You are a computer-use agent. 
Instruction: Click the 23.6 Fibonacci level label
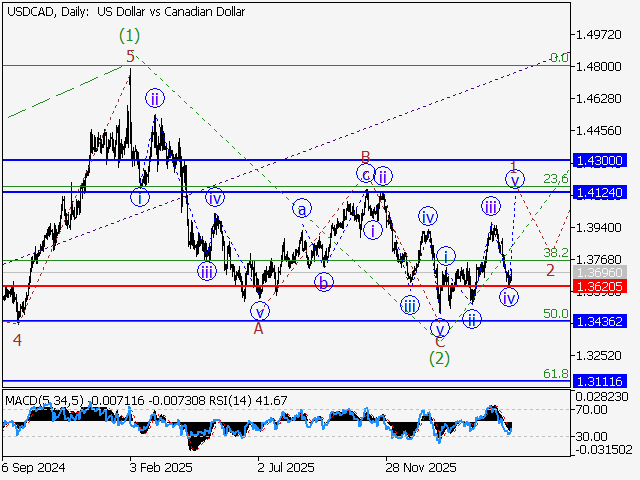(x=555, y=178)
